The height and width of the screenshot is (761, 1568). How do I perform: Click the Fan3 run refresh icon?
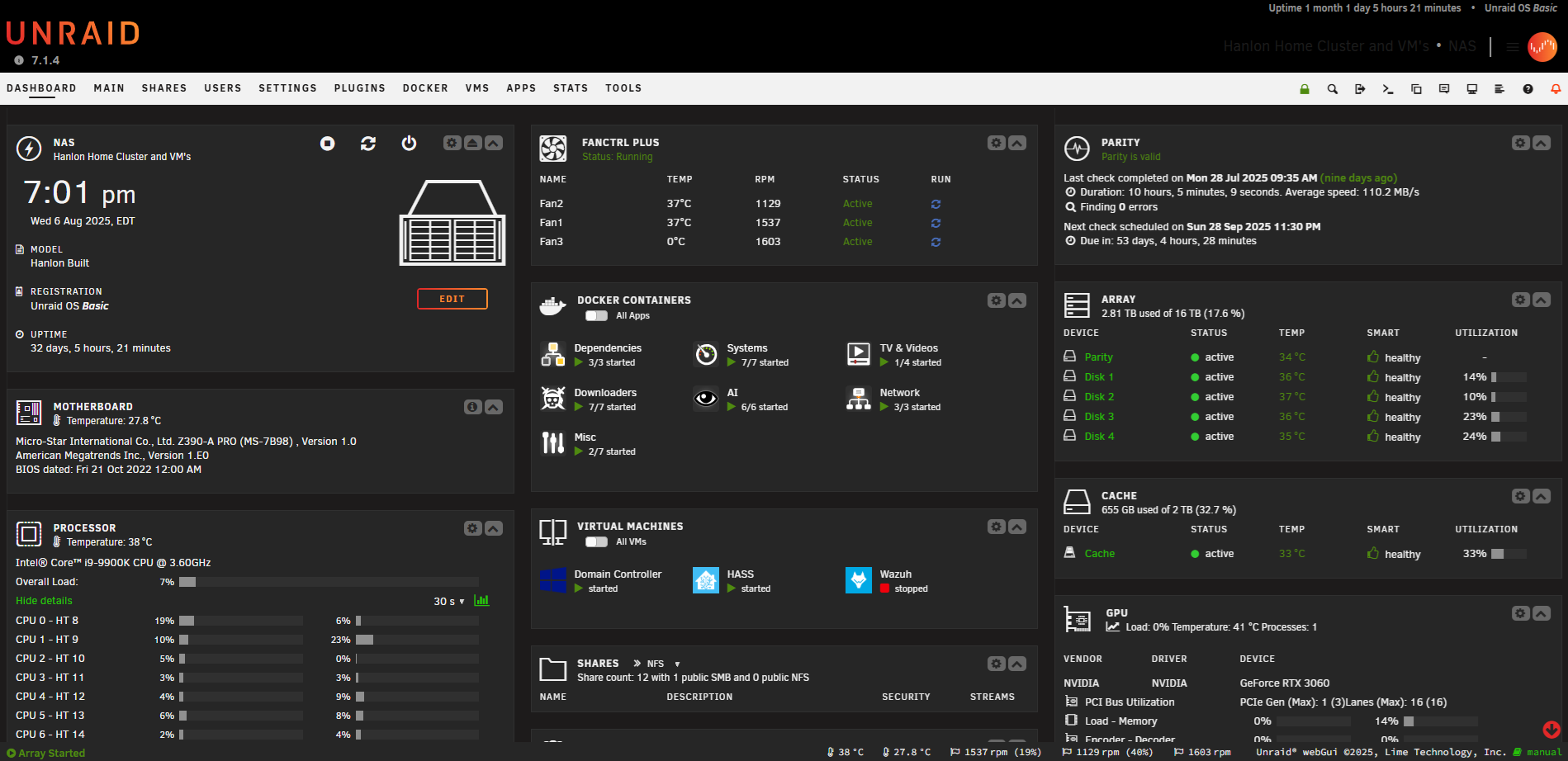tap(936, 242)
